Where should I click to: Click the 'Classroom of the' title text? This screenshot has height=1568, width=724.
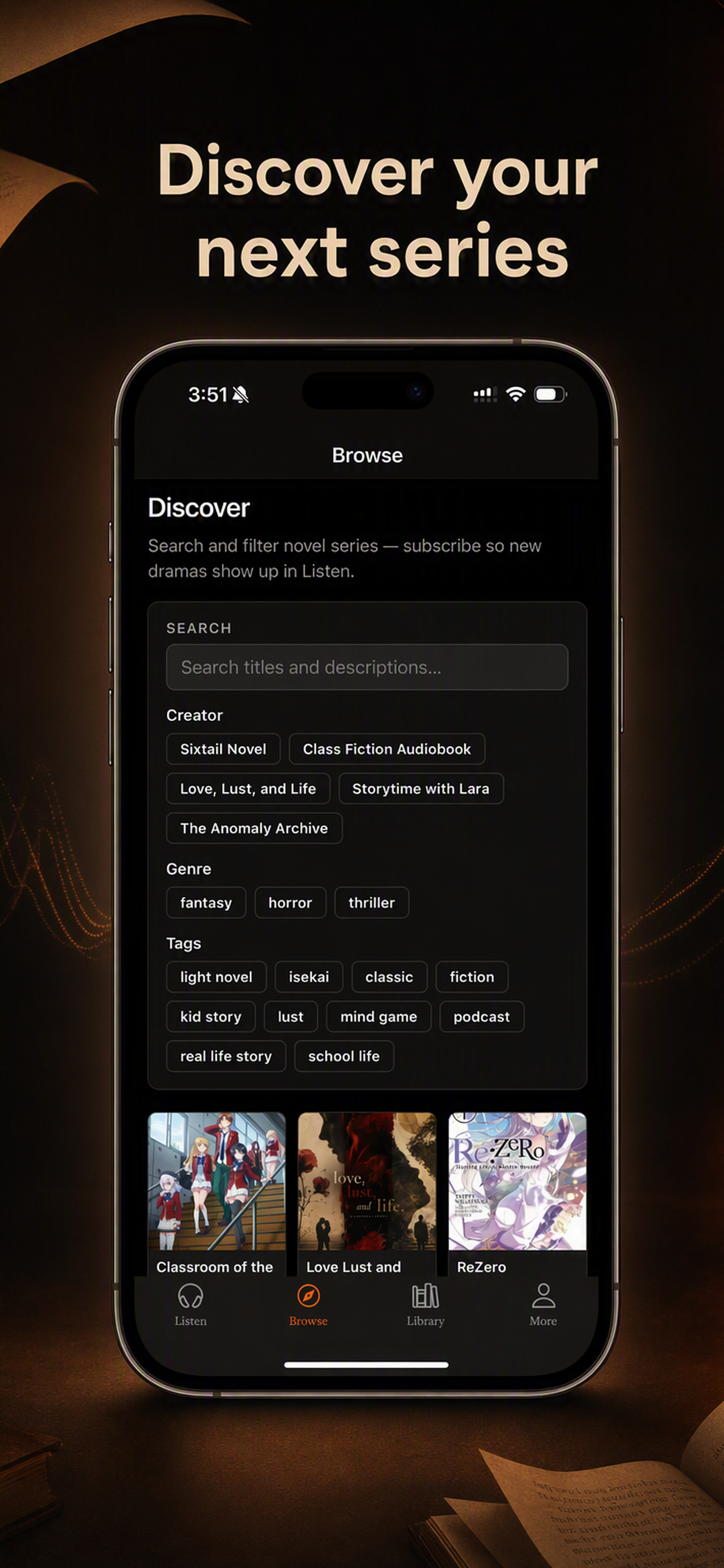tap(215, 1266)
